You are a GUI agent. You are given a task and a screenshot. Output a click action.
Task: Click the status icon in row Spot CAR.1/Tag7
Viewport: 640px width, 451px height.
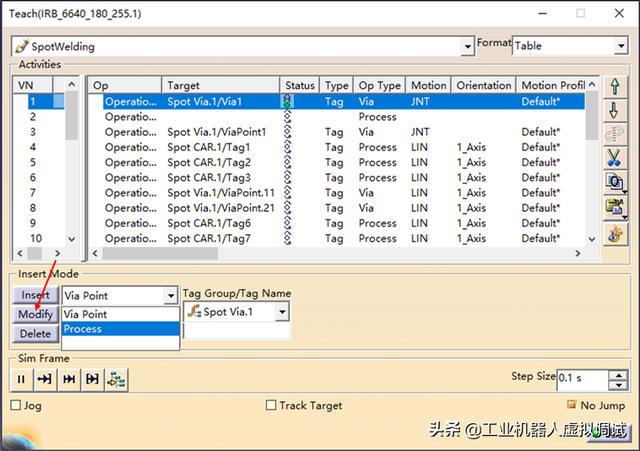click(x=287, y=238)
